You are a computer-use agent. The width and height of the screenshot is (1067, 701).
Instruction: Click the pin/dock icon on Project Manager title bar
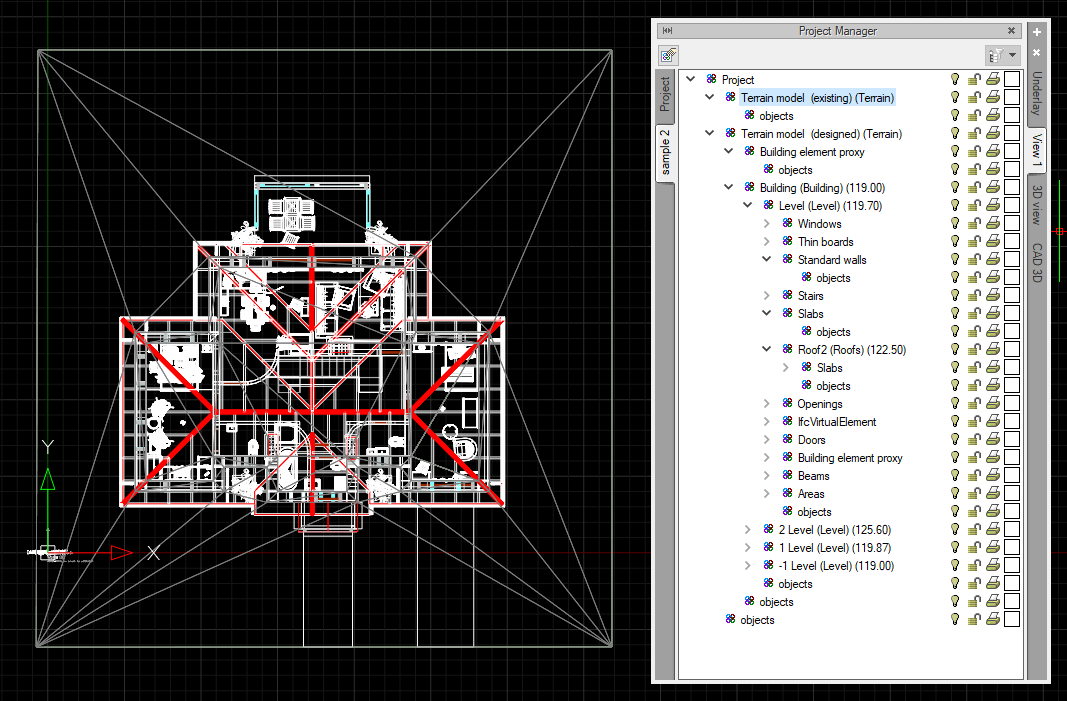pos(666,30)
